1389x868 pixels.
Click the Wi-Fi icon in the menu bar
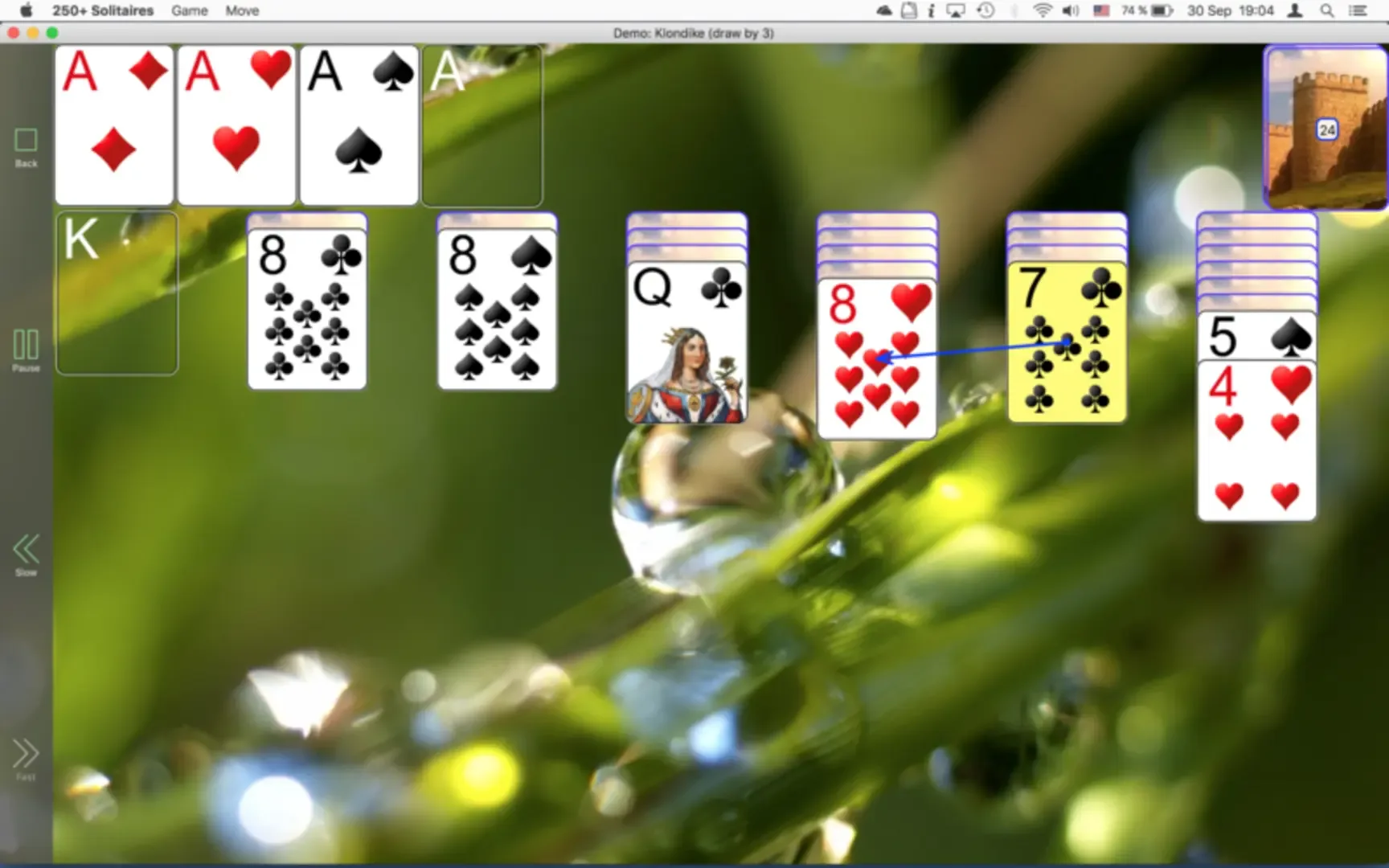point(1043,11)
